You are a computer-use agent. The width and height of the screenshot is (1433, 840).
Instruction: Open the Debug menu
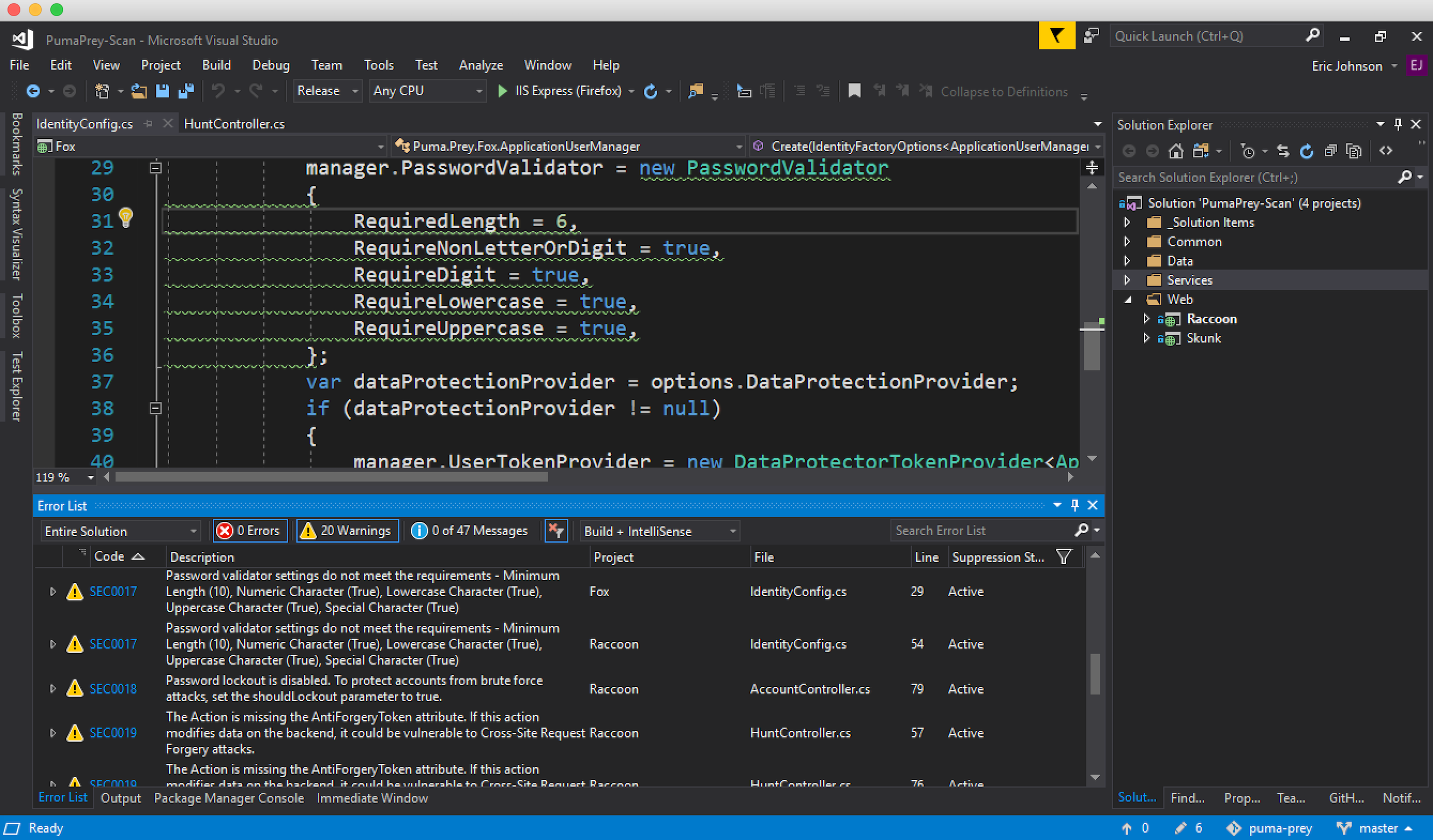271,65
